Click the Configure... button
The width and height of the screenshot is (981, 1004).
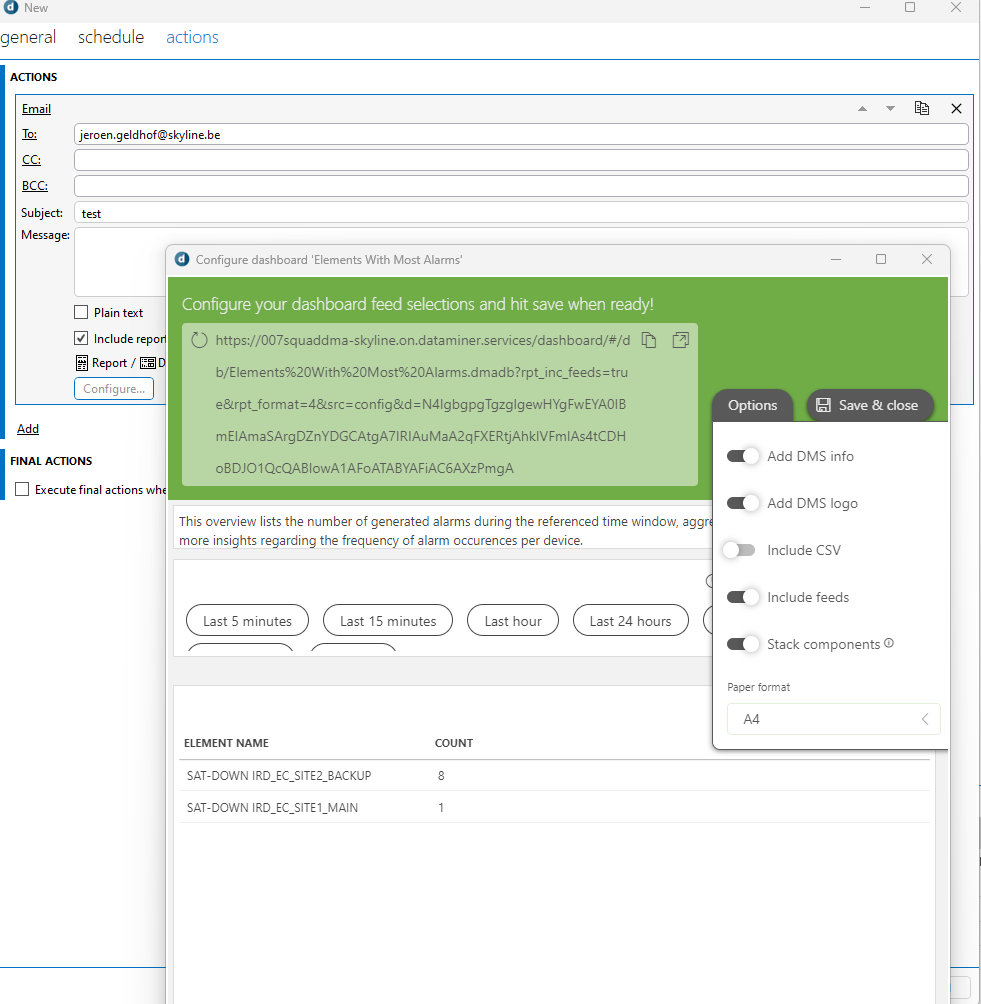(x=114, y=389)
